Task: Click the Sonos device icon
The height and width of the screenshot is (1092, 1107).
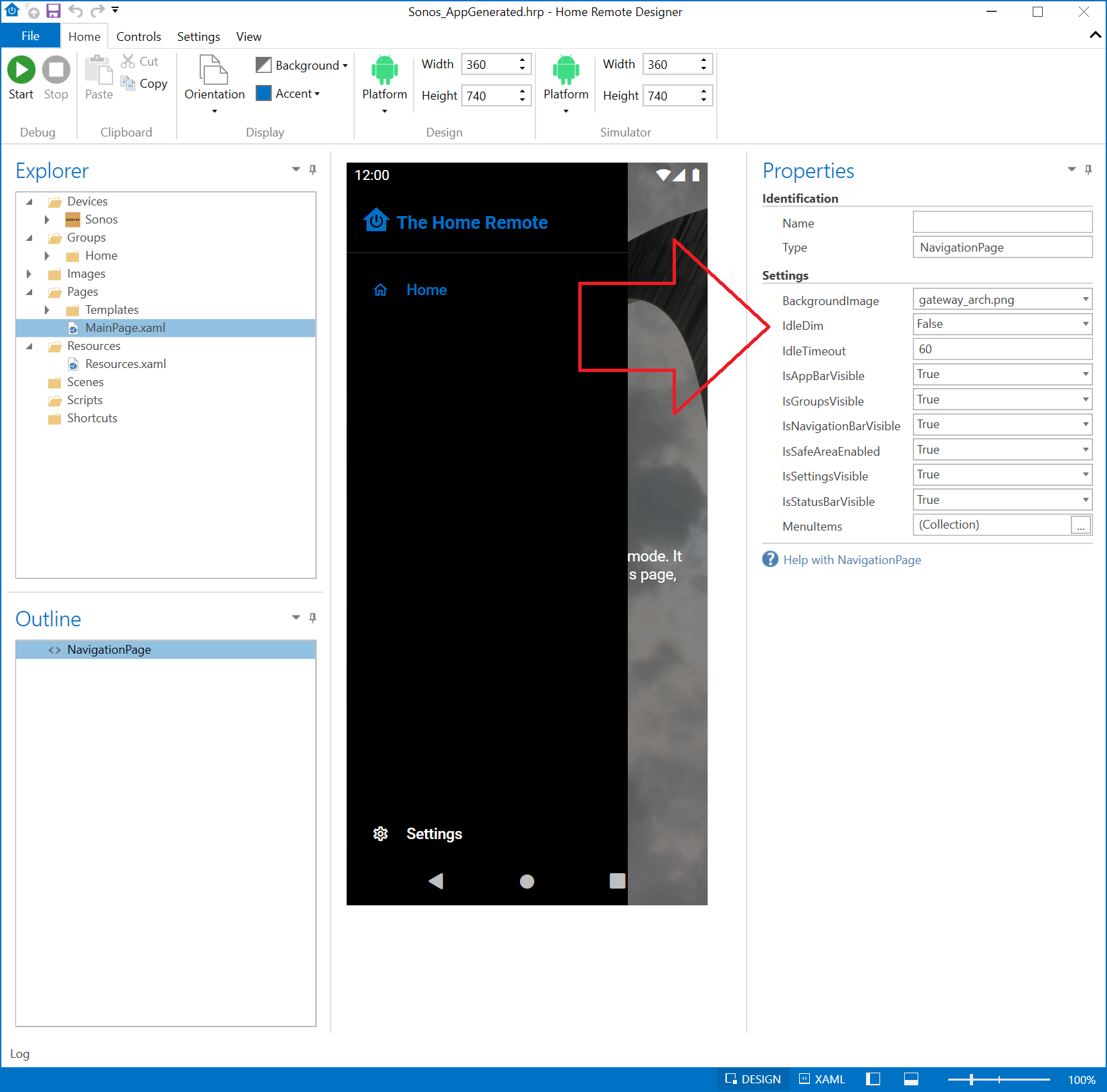Action: [73, 219]
